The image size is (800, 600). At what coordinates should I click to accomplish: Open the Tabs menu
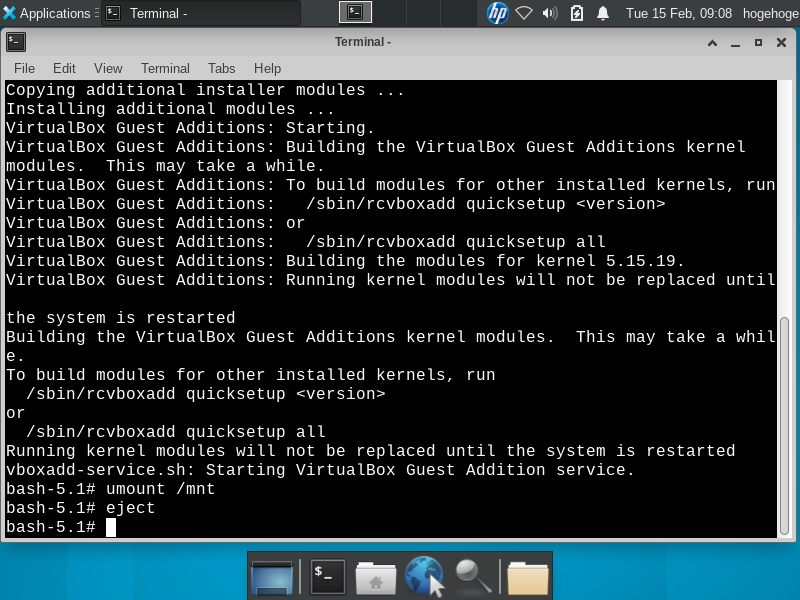[x=221, y=68]
